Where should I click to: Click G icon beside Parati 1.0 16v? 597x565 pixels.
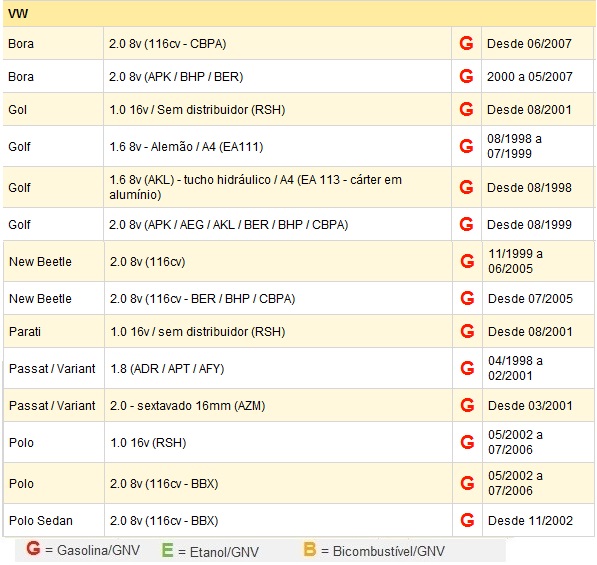pos(467,331)
